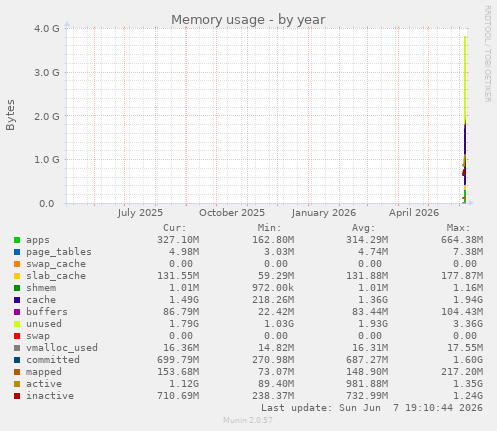This screenshot has height=431, width=497.
Task: Click the shmem min value 972.00k
Action: click(273, 288)
